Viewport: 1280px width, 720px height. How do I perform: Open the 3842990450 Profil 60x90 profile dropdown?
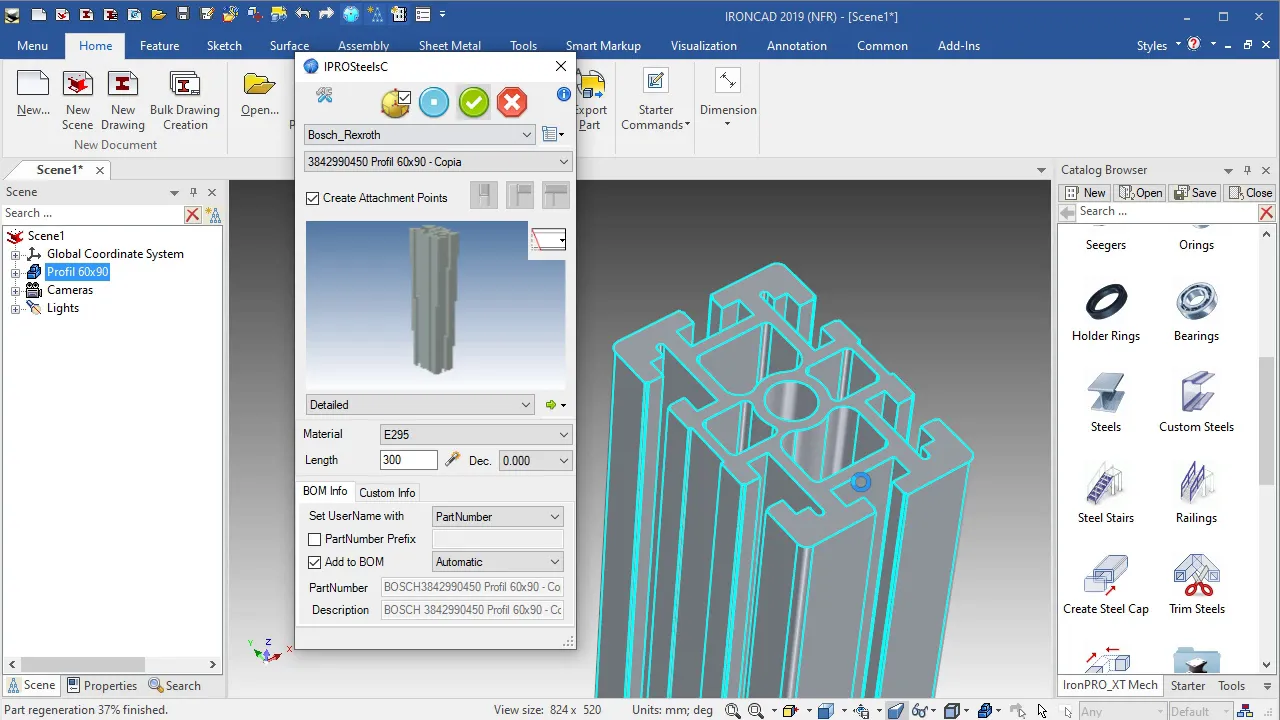(x=438, y=162)
